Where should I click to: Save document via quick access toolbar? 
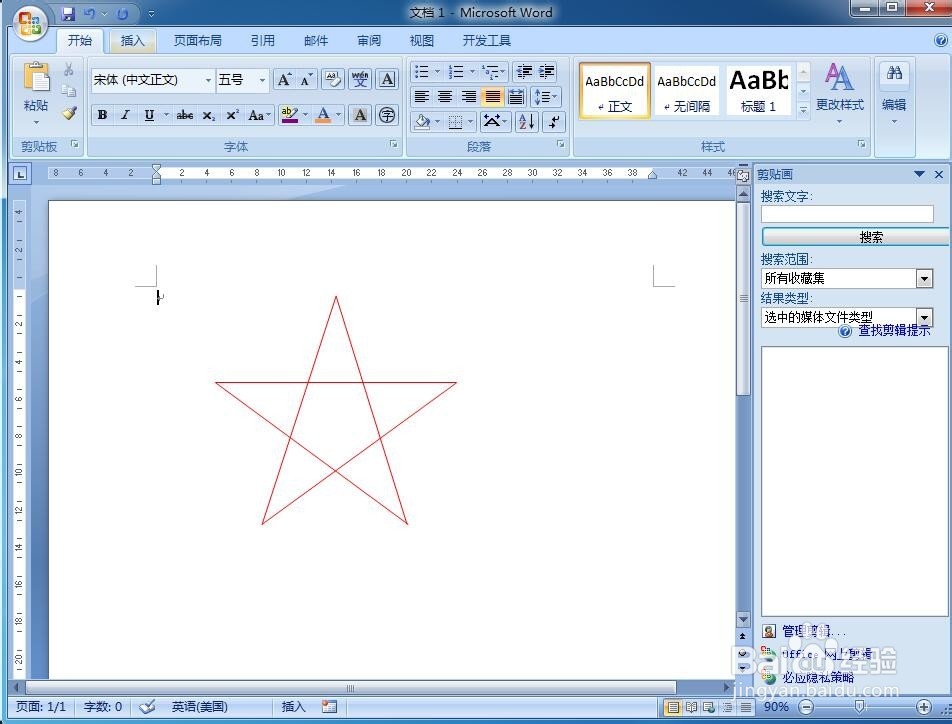68,13
